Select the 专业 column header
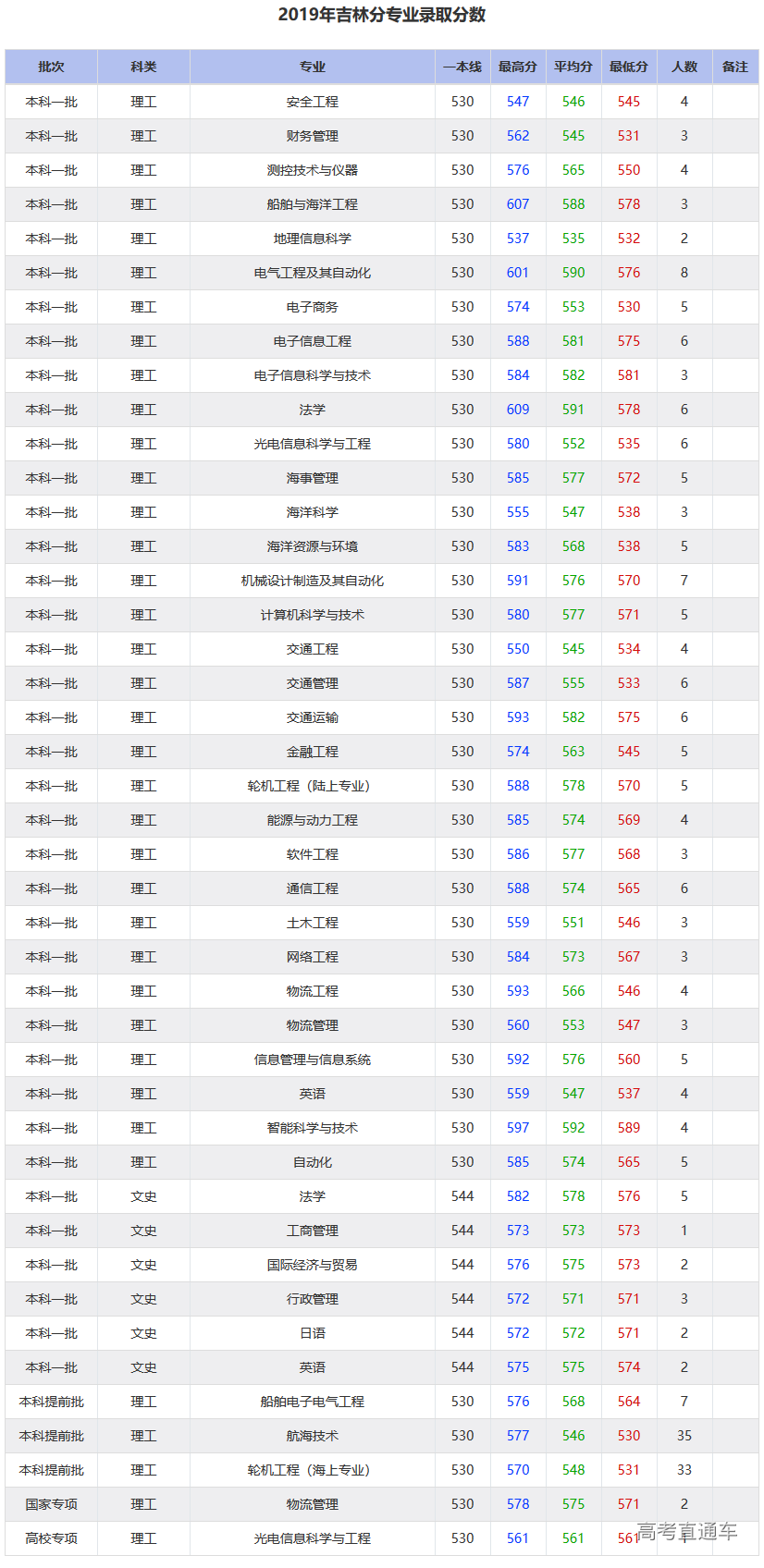The width and height of the screenshot is (764, 1568). tap(312, 67)
